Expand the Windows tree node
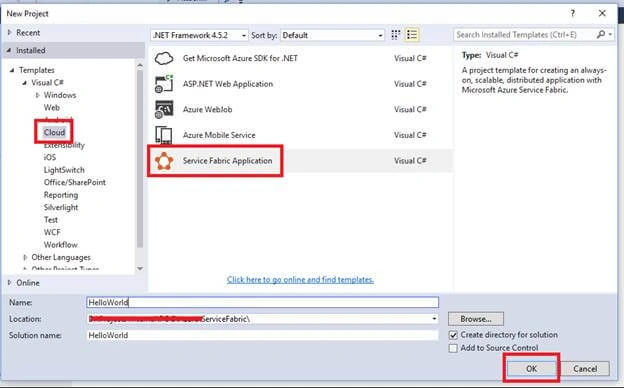Image resolution: width=624 pixels, height=388 pixels. 38,95
